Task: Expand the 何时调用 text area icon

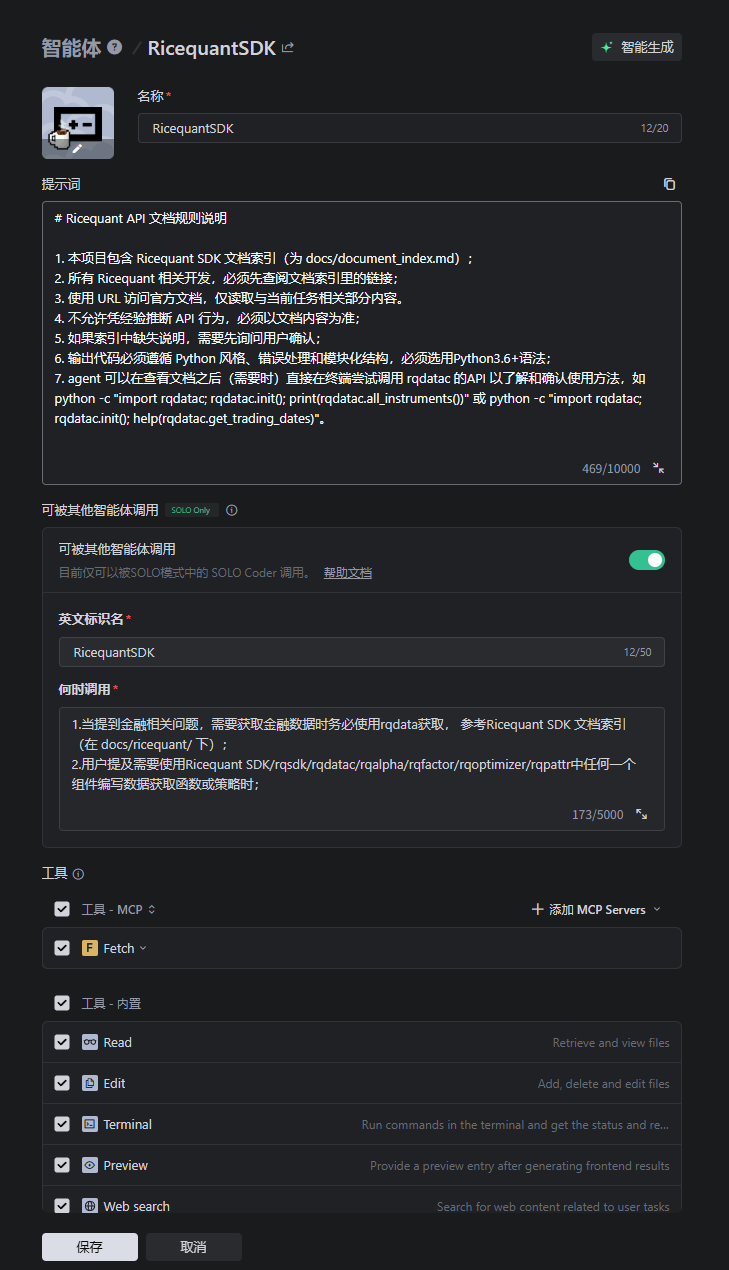Action: pos(641,815)
